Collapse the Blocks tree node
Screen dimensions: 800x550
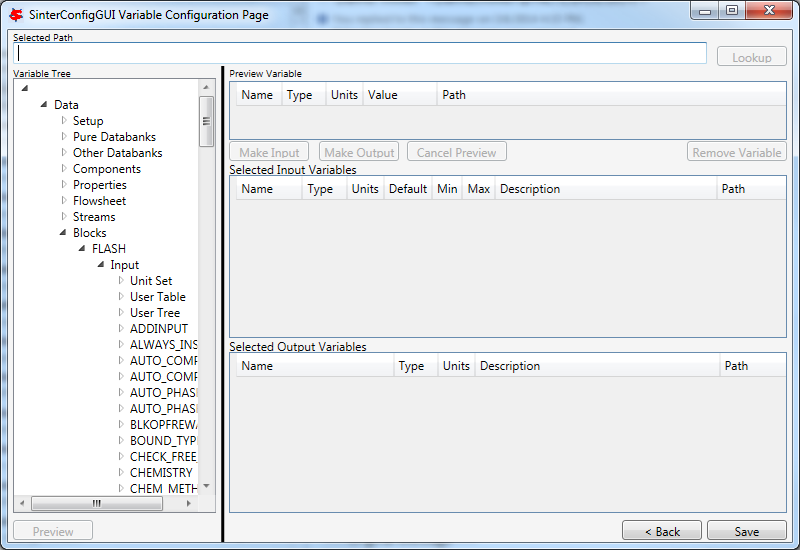64,233
